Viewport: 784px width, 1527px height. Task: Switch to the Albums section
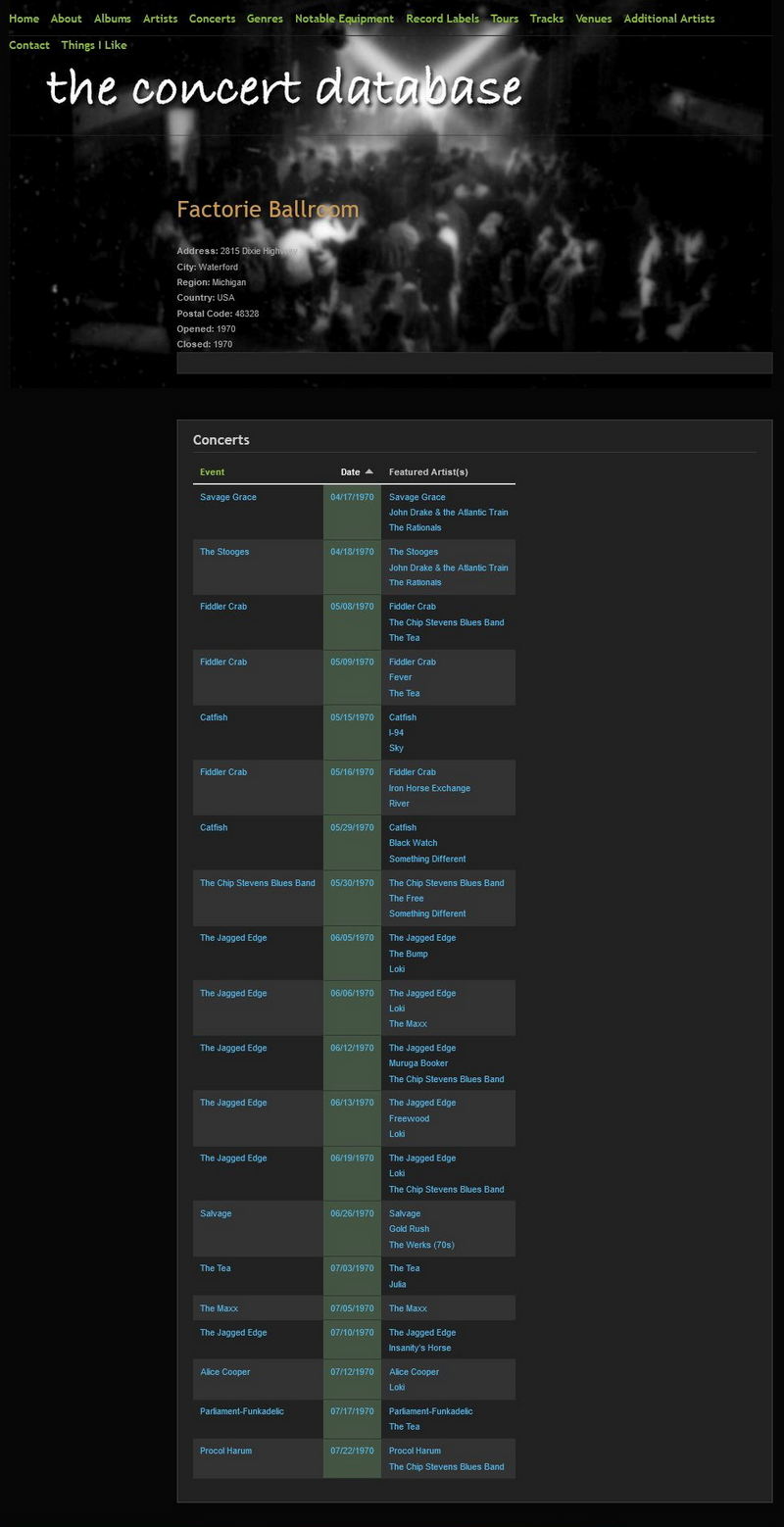[112, 18]
